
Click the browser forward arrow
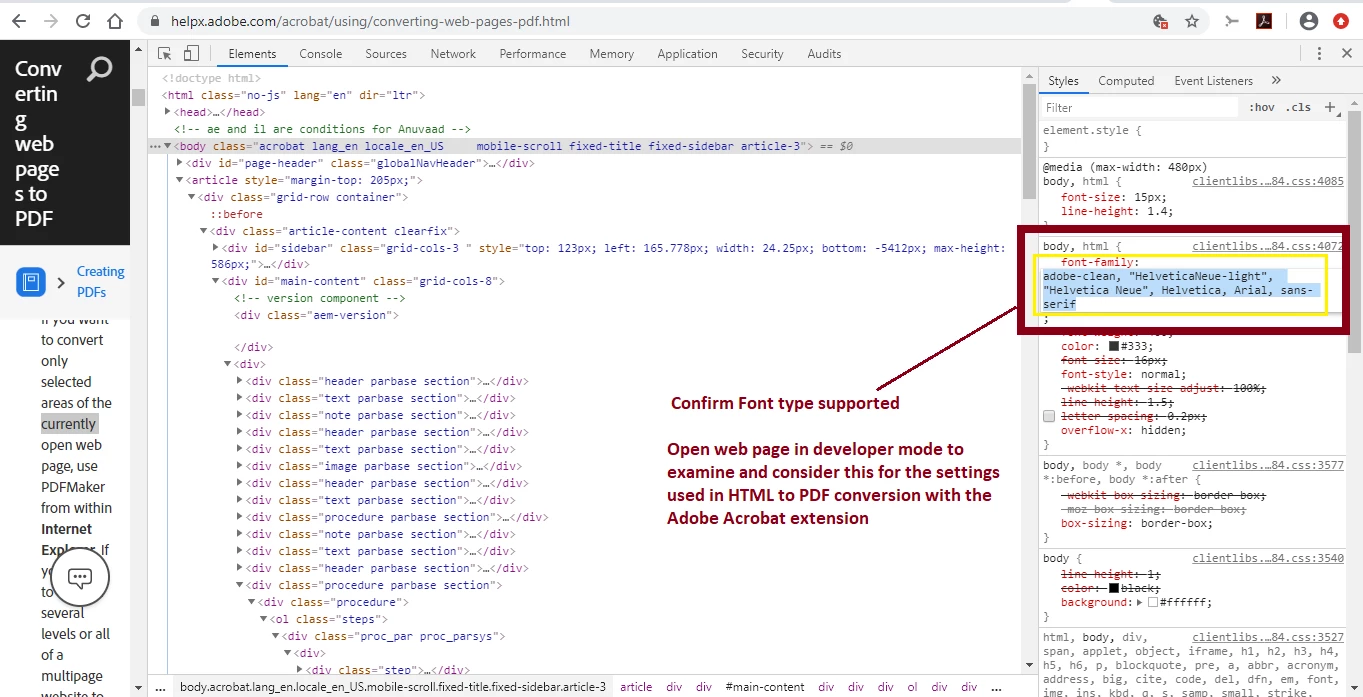click(x=51, y=21)
